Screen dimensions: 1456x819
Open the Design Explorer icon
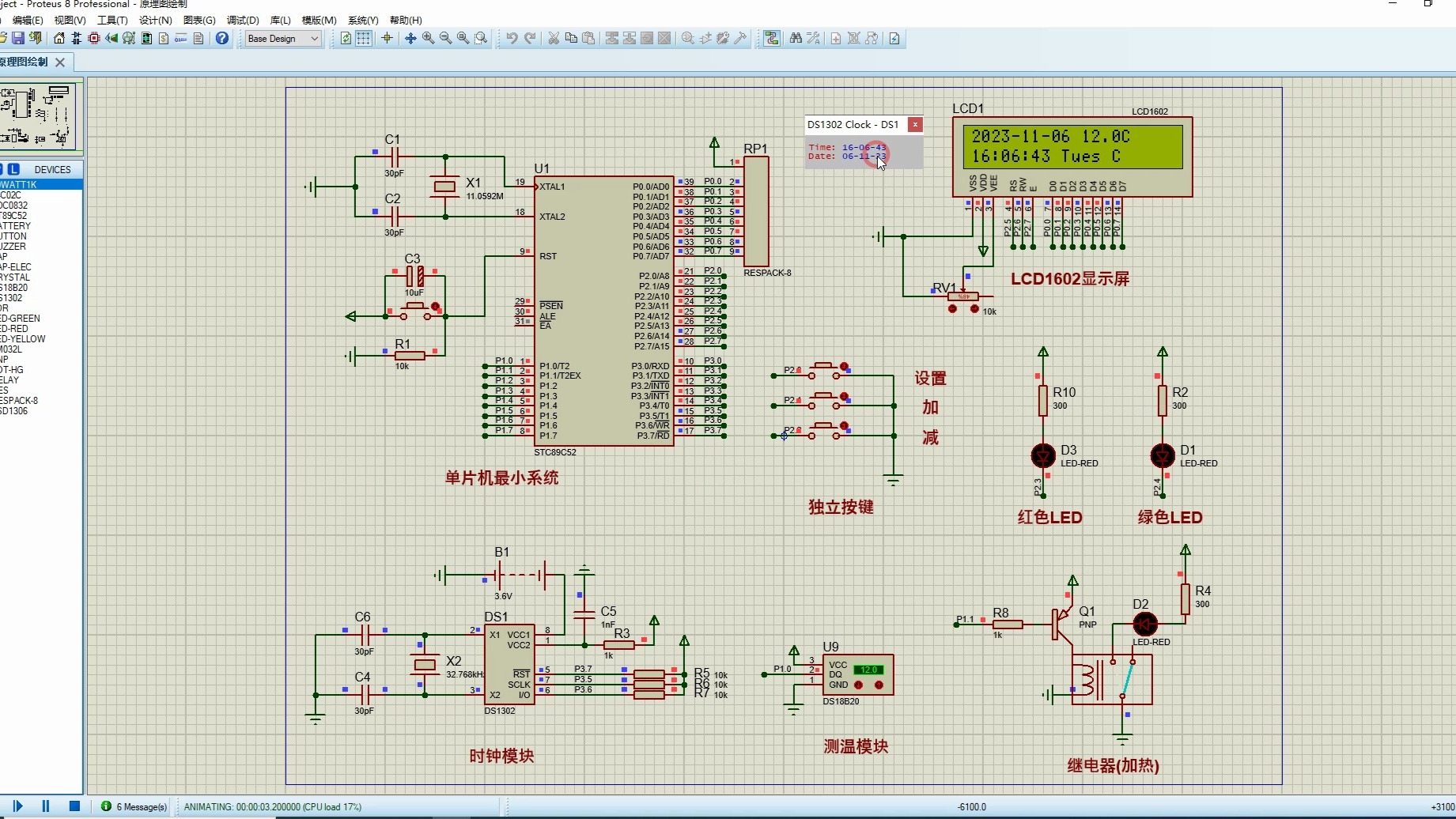coord(146,38)
